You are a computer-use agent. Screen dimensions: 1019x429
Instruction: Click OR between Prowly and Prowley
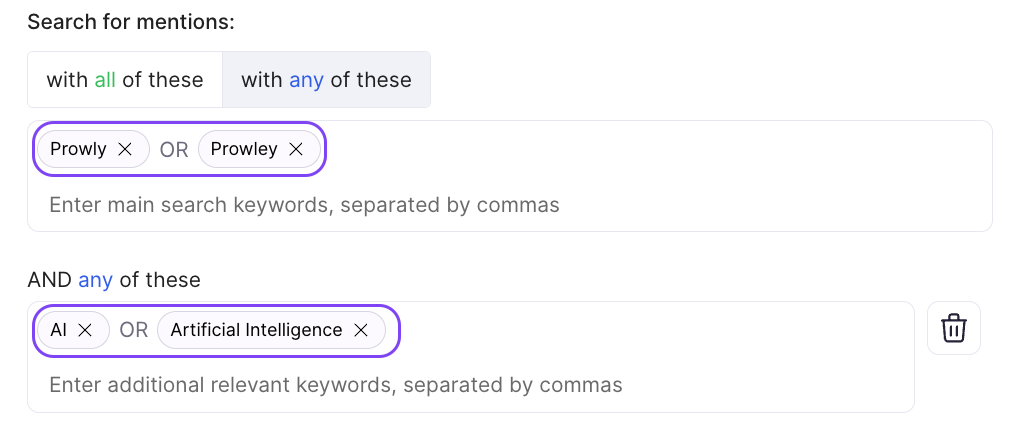tap(174, 150)
